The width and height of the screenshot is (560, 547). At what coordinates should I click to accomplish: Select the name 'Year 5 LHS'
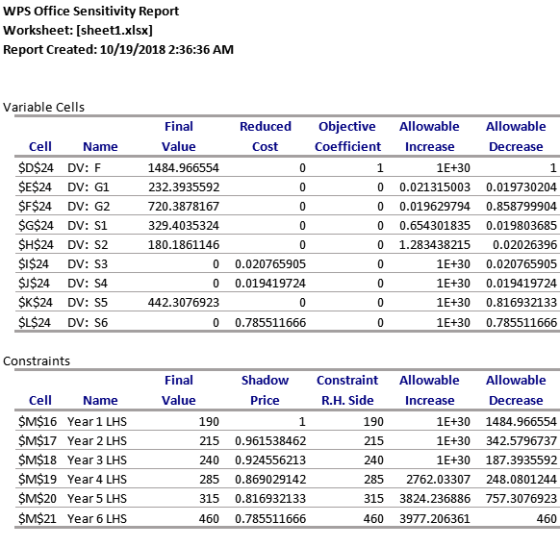pos(97,499)
